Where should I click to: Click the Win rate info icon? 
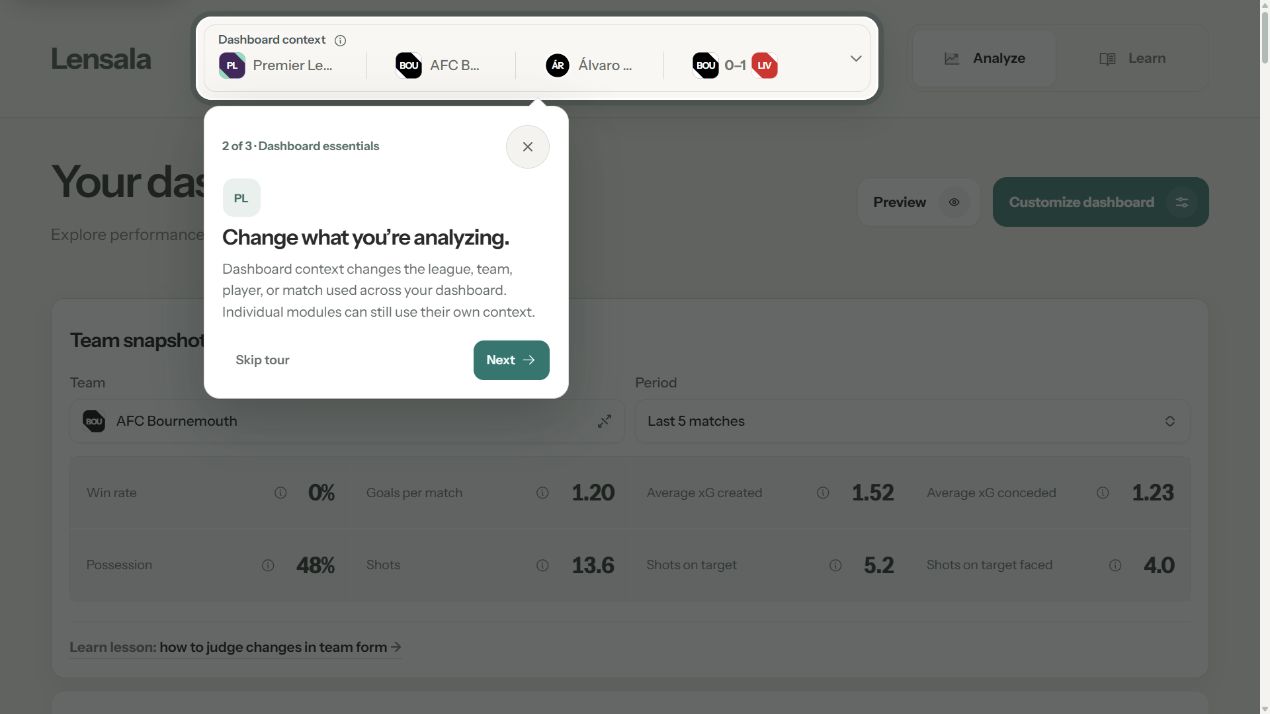tap(280, 493)
